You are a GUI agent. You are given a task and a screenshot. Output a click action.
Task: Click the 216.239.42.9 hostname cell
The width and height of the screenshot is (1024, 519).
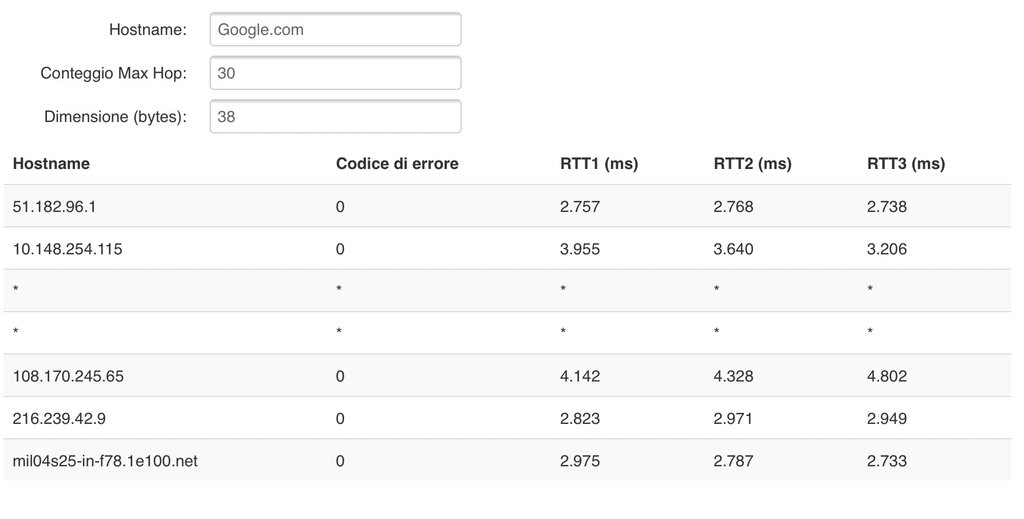tap(60, 418)
